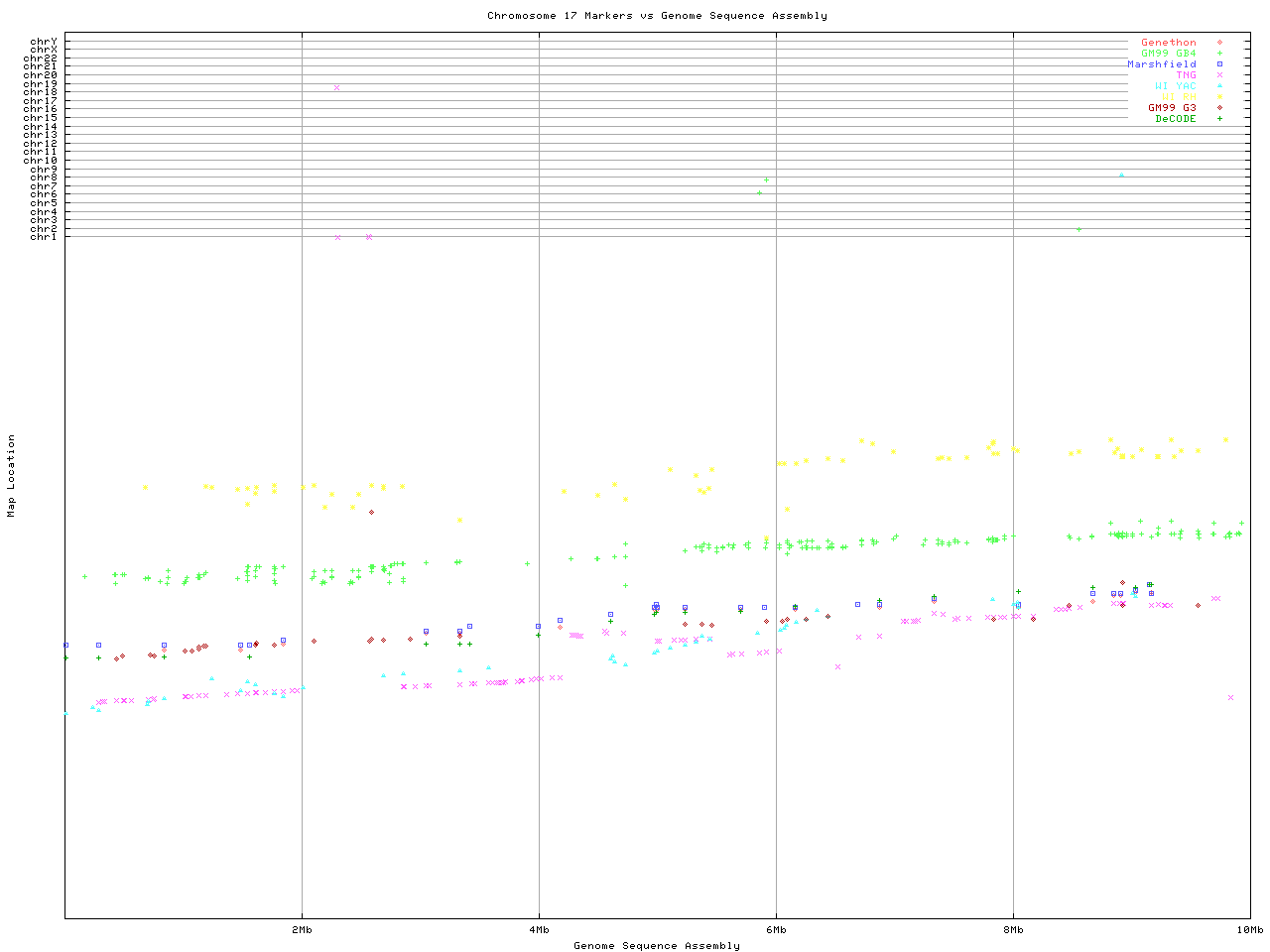Click the Marshfield blue square legend marker
Viewport: 1270px width, 952px height.
[x=1219, y=64]
